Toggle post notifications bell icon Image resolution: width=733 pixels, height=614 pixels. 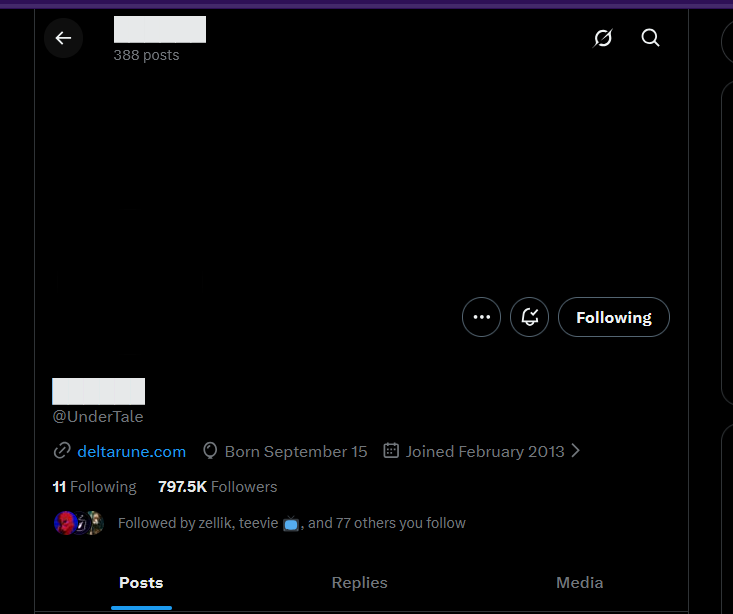[x=529, y=317]
